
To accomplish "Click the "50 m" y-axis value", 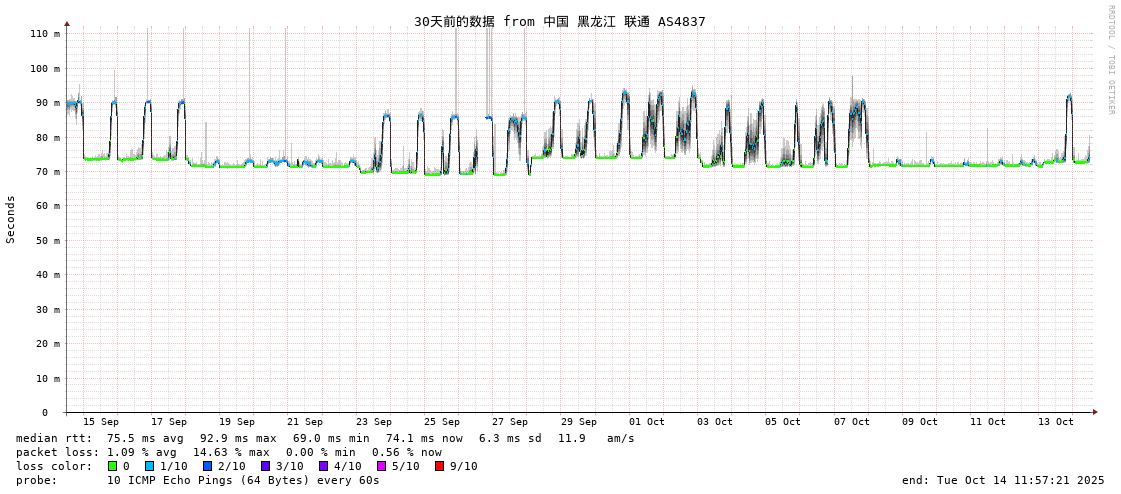I will (48, 240).
